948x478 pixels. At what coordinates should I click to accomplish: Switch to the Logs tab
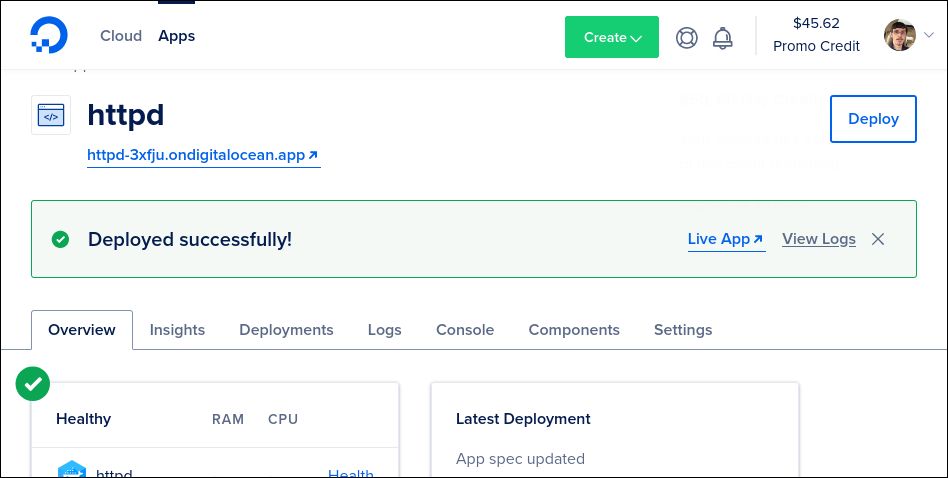[x=385, y=330]
